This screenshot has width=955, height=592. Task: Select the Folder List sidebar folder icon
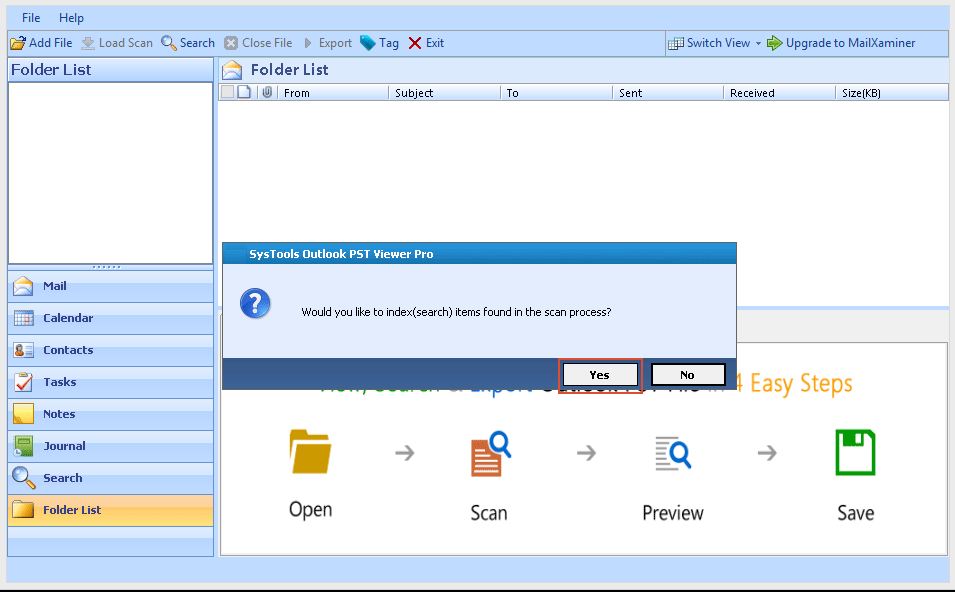(x=23, y=509)
